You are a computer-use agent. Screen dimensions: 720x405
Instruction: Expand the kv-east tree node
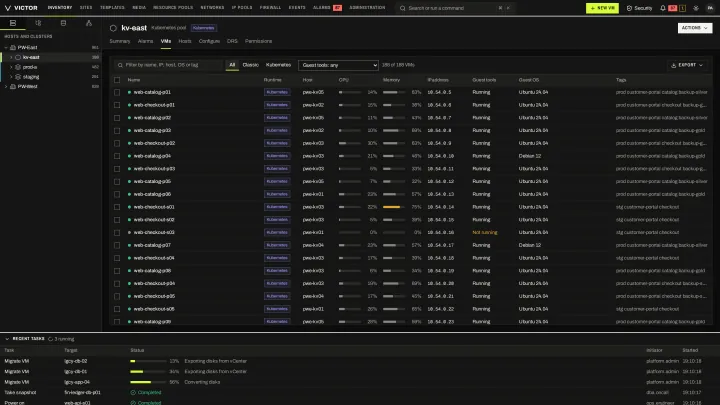pyautogui.click(x=11, y=57)
